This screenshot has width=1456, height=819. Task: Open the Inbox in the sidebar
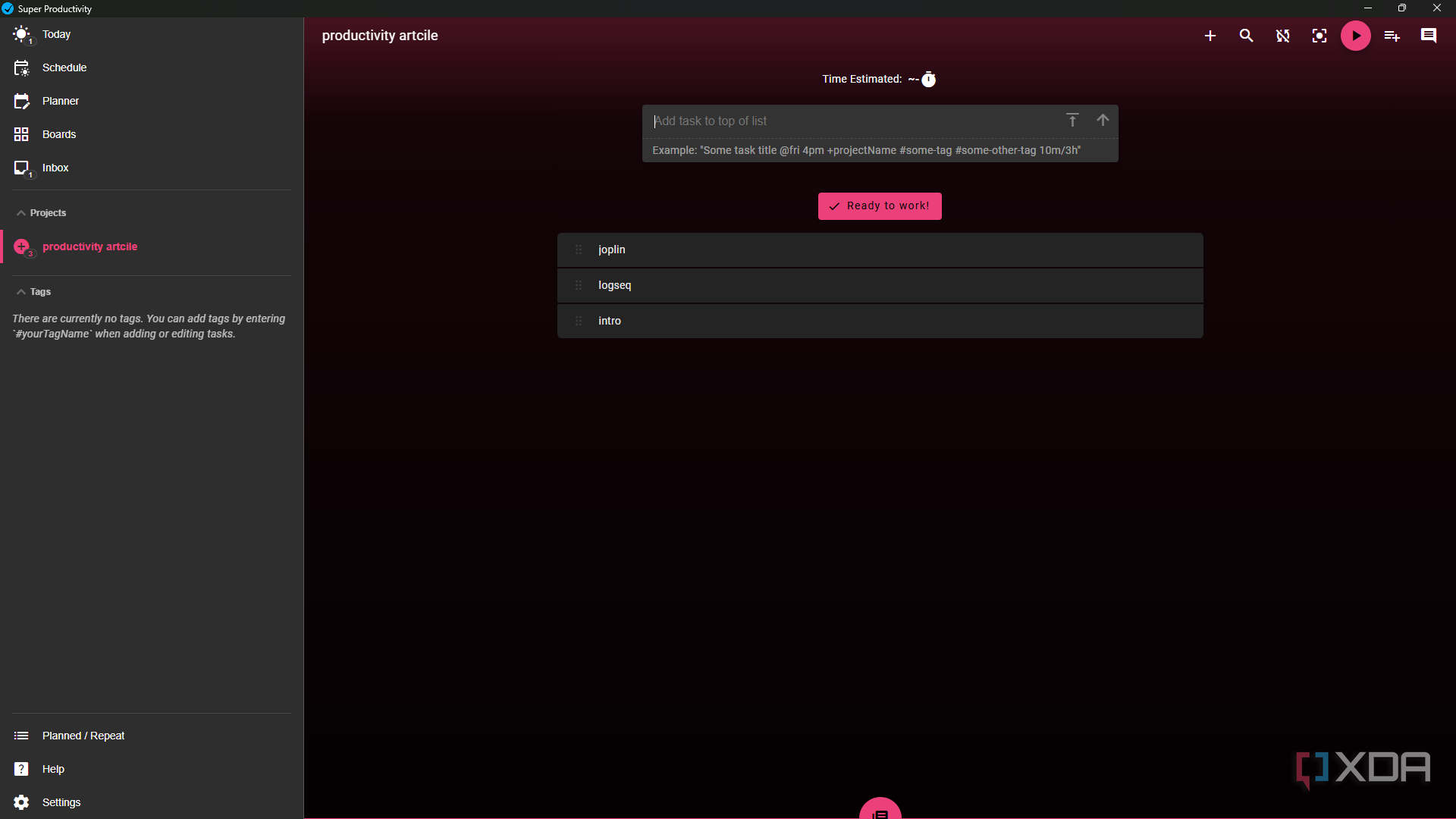(152, 168)
